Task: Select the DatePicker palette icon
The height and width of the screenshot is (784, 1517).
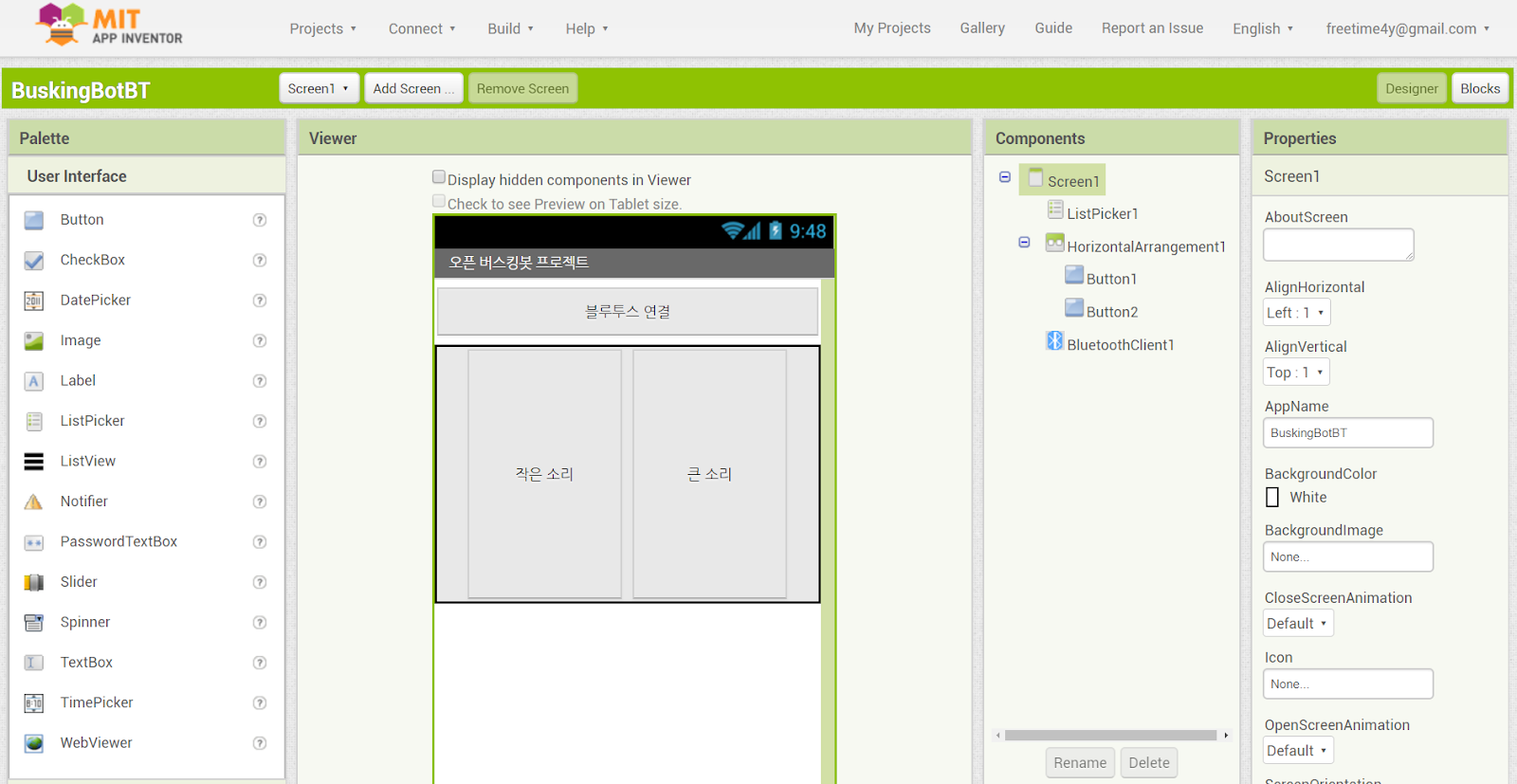Action: (x=34, y=301)
